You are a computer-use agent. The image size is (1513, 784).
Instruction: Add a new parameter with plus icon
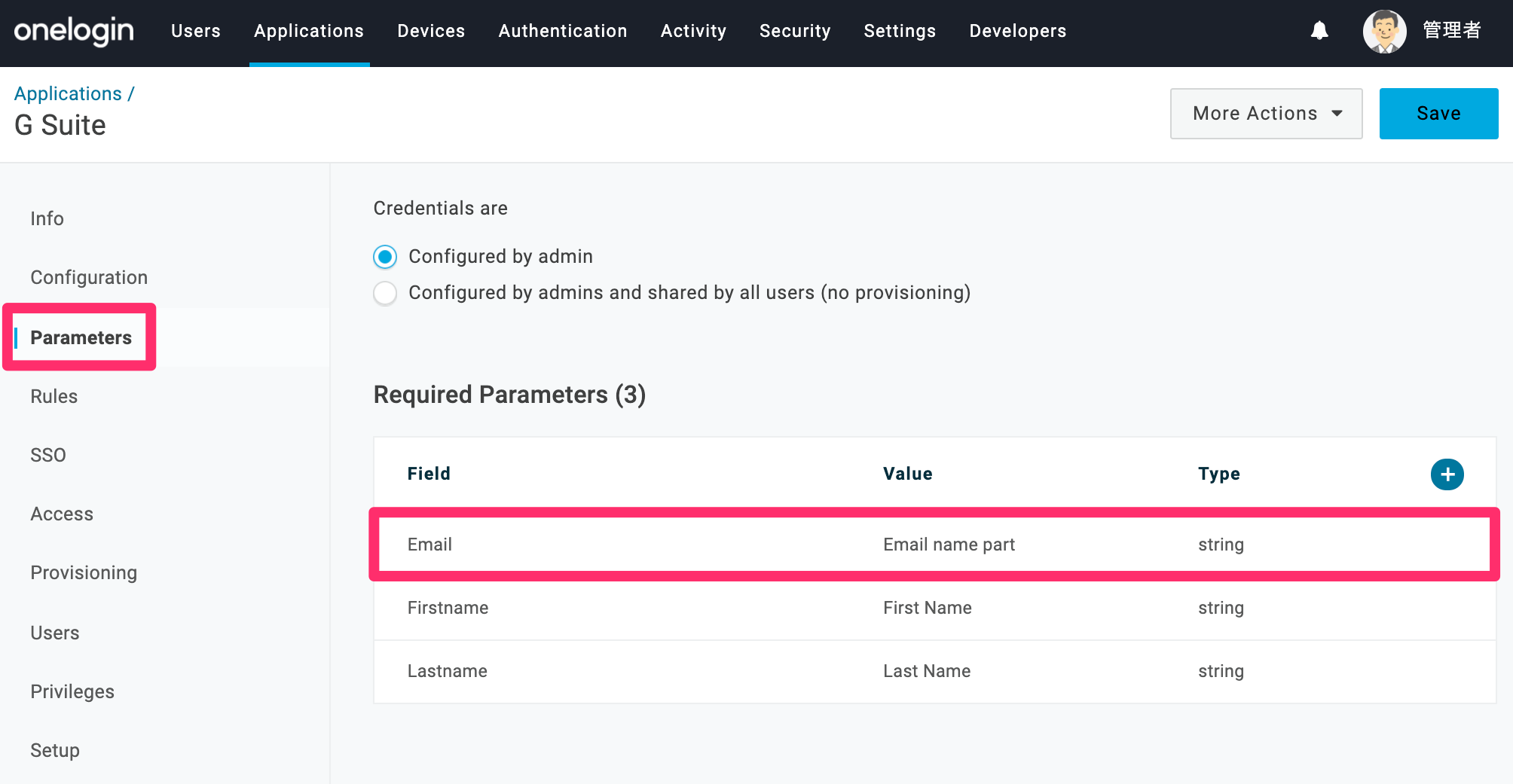(x=1447, y=474)
